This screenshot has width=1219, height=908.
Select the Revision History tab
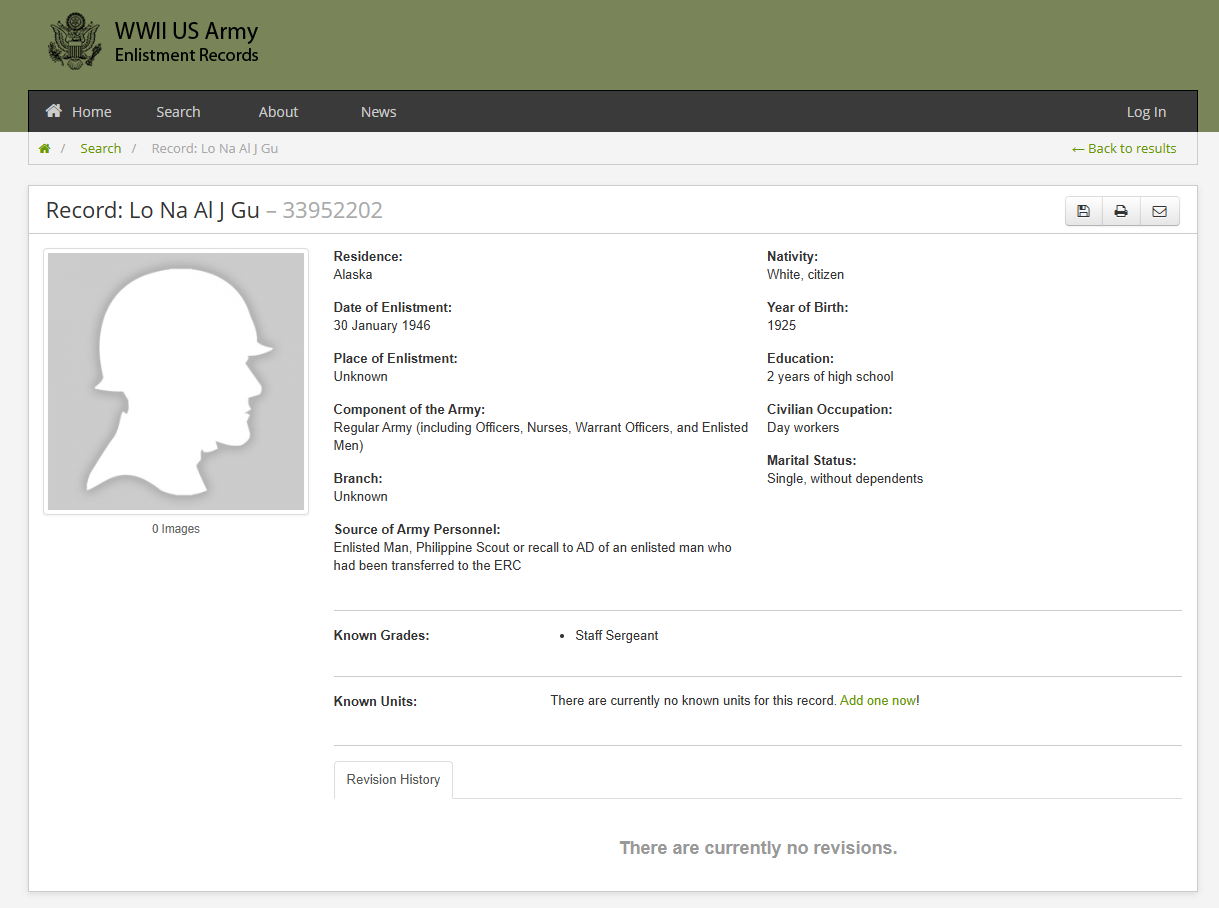click(x=393, y=780)
